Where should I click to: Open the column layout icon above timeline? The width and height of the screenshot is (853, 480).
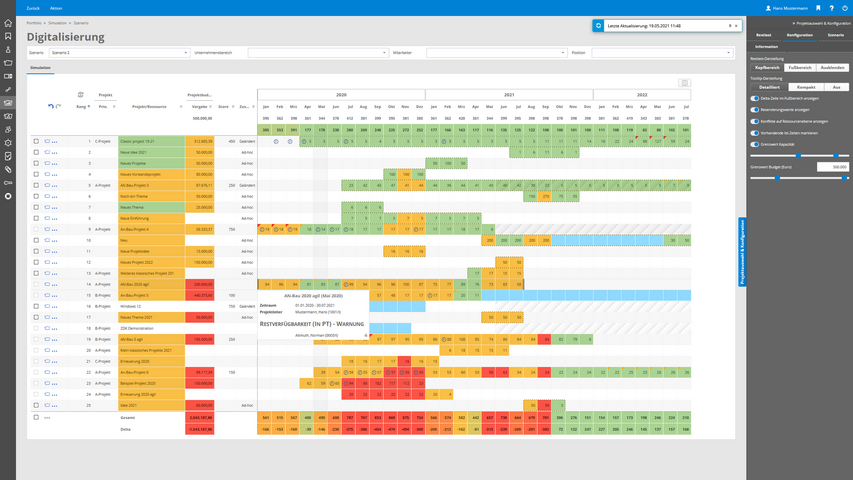684,83
